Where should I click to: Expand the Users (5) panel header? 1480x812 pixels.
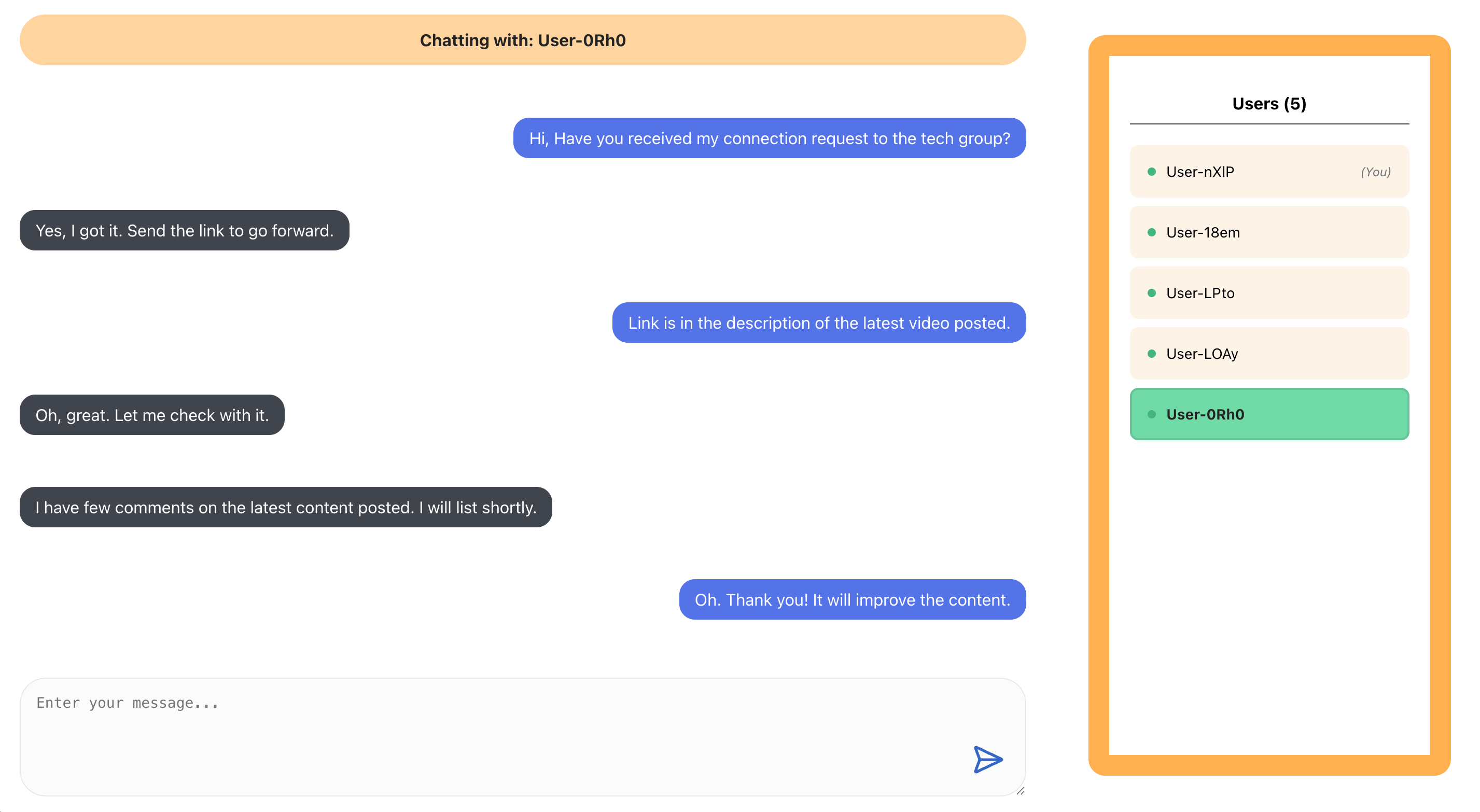point(1269,103)
